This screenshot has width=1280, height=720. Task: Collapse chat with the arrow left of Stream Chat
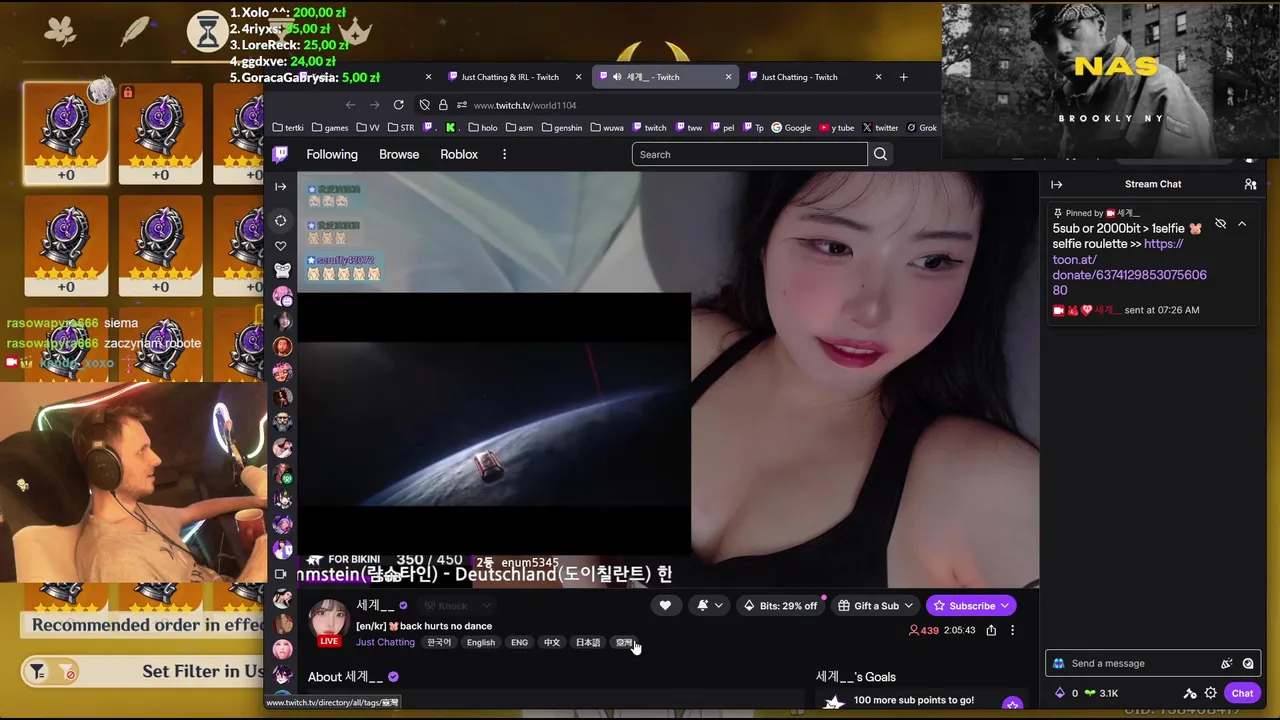(1056, 184)
